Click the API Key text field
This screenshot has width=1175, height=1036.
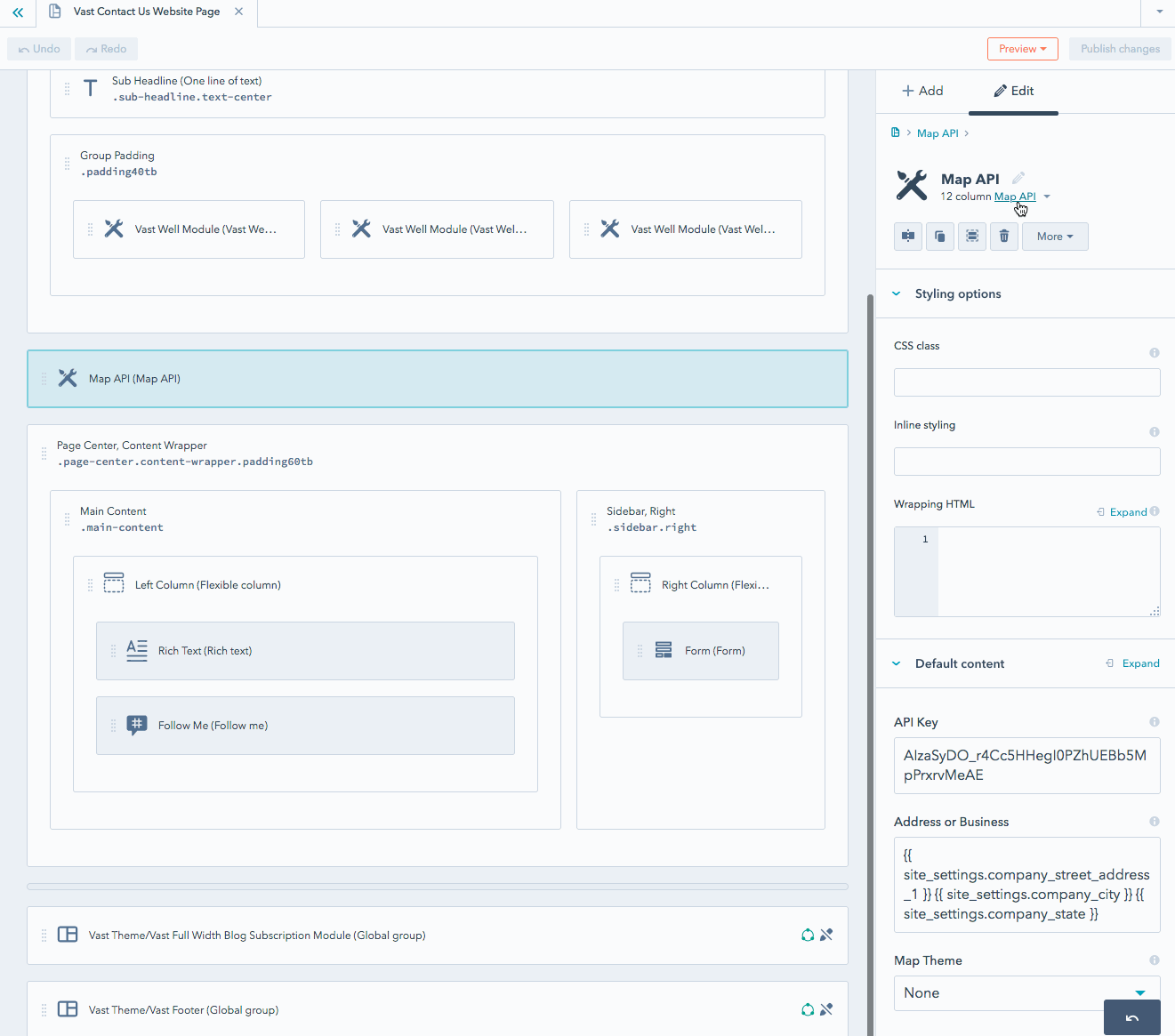pyautogui.click(x=1026, y=765)
